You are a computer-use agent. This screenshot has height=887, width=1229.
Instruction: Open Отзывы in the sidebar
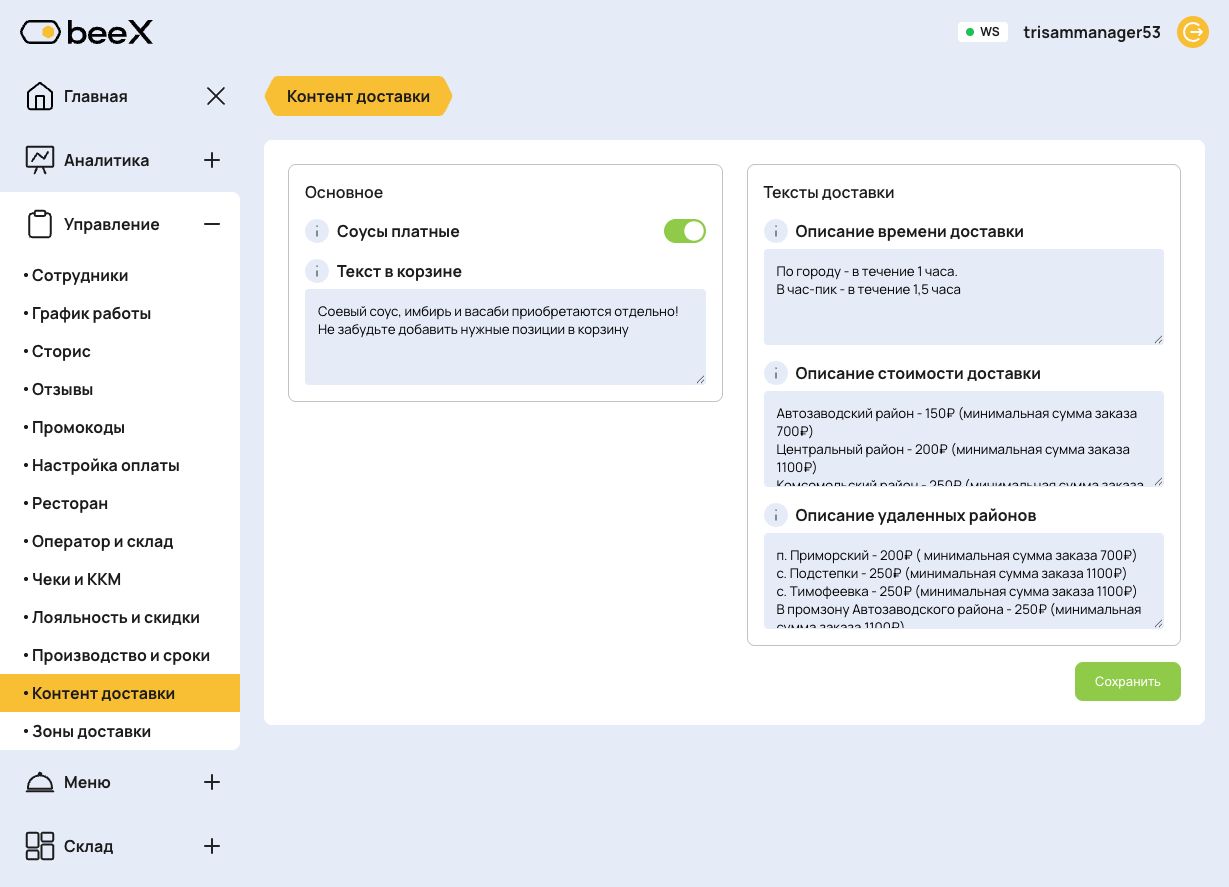pyautogui.click(x=120, y=389)
